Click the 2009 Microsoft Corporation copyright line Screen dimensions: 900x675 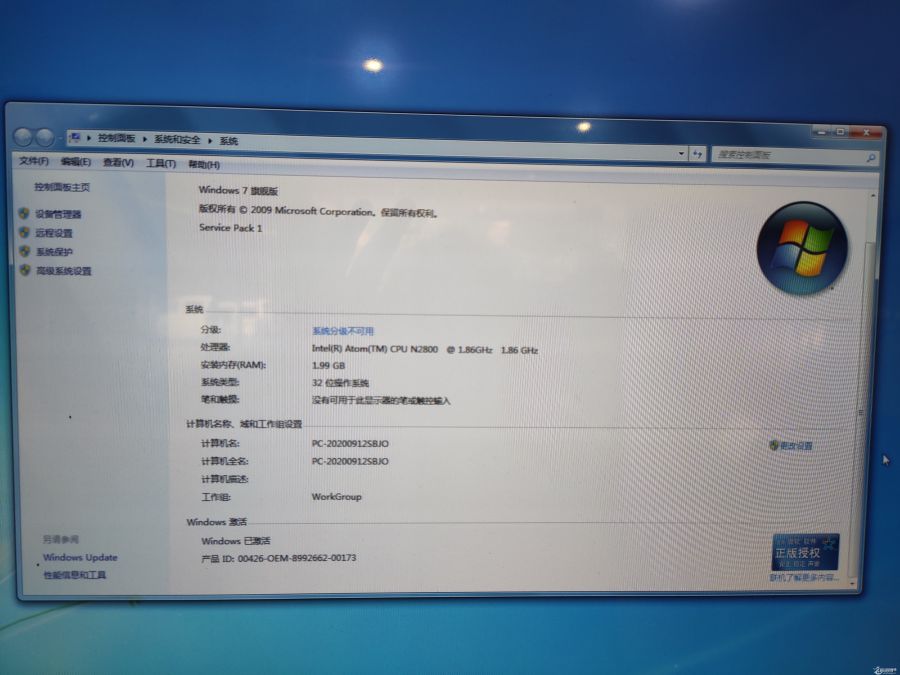(x=319, y=211)
